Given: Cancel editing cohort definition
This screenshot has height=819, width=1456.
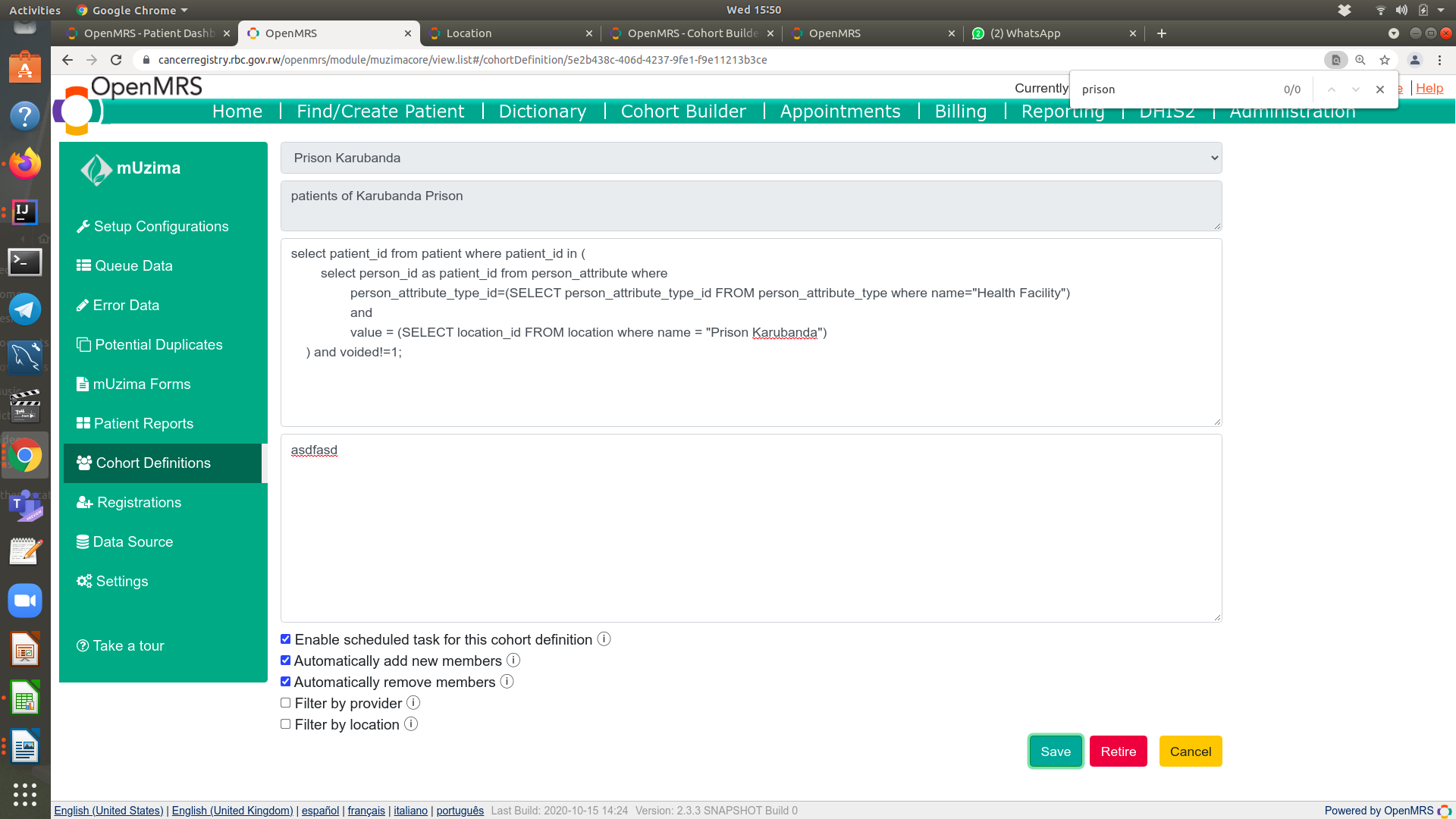Looking at the screenshot, I should 1191,752.
